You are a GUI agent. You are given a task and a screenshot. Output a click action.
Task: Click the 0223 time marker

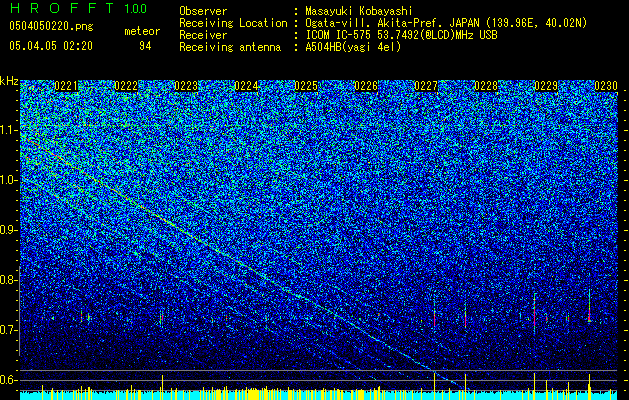point(186,86)
